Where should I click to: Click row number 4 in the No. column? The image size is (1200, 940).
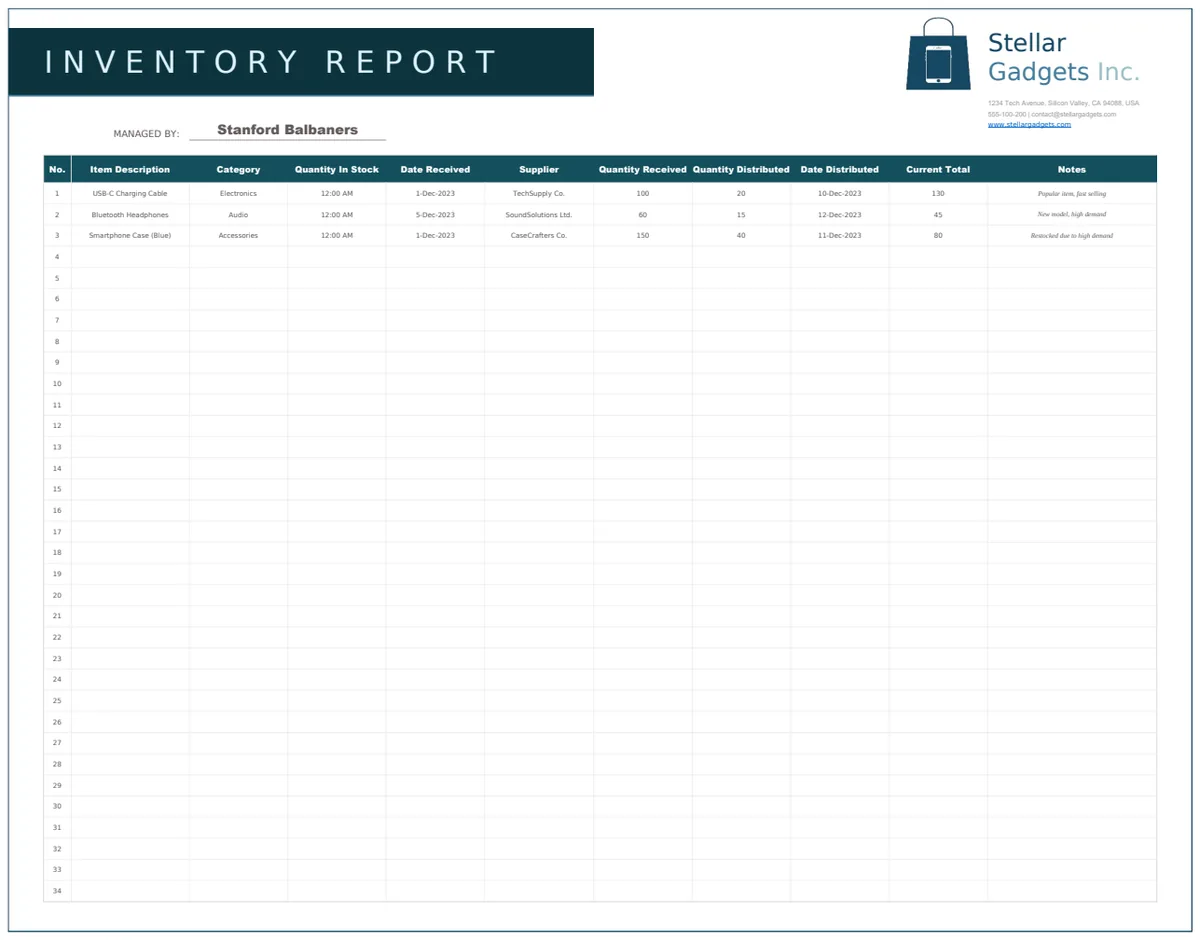coord(57,257)
